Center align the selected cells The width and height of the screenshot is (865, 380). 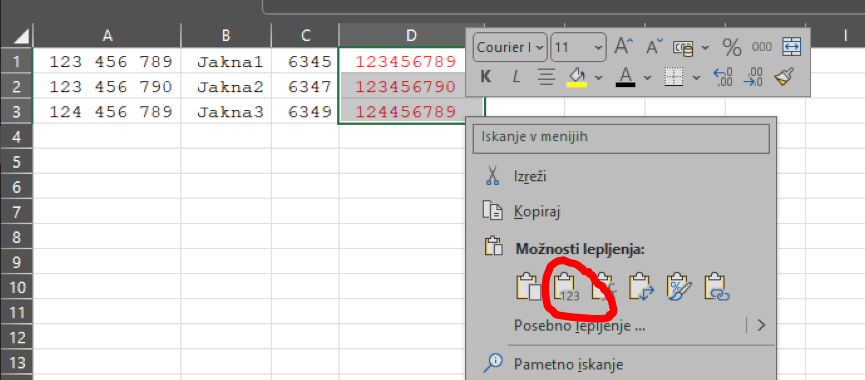(x=546, y=77)
